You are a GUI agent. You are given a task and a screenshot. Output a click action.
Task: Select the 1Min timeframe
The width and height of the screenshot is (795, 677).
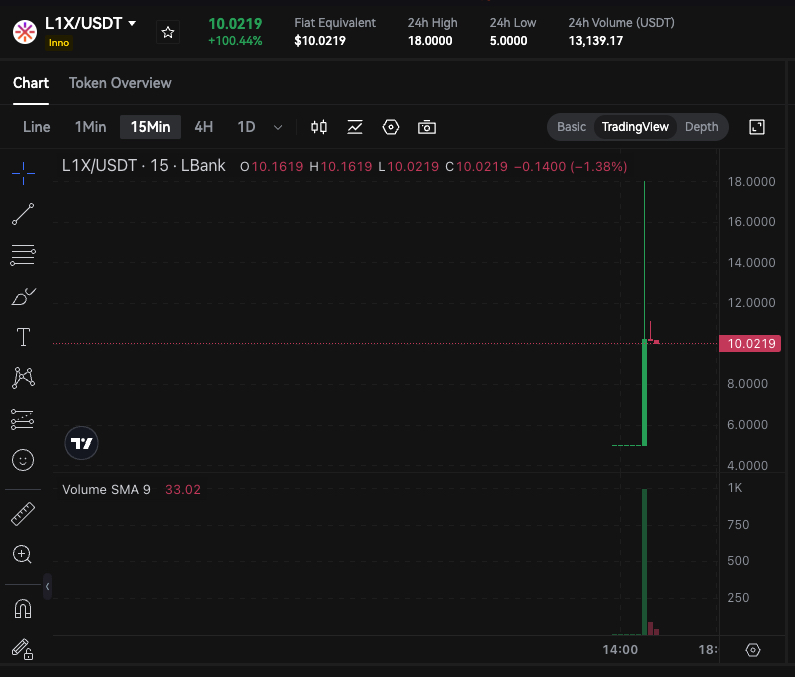[90, 127]
